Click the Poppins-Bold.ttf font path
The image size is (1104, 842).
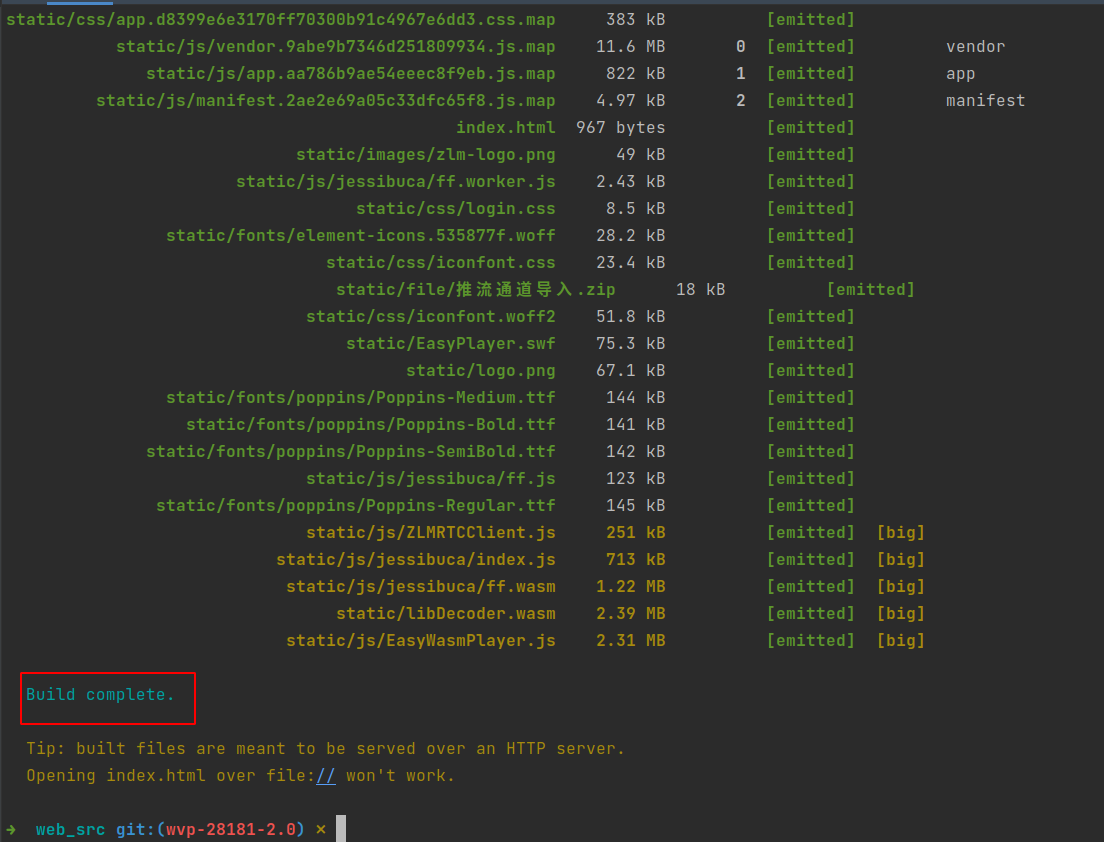(x=370, y=425)
